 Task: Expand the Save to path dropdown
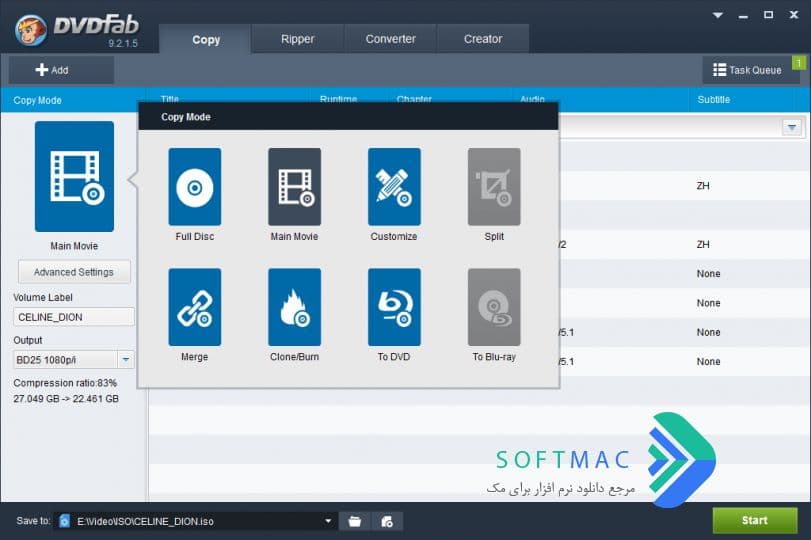click(328, 521)
